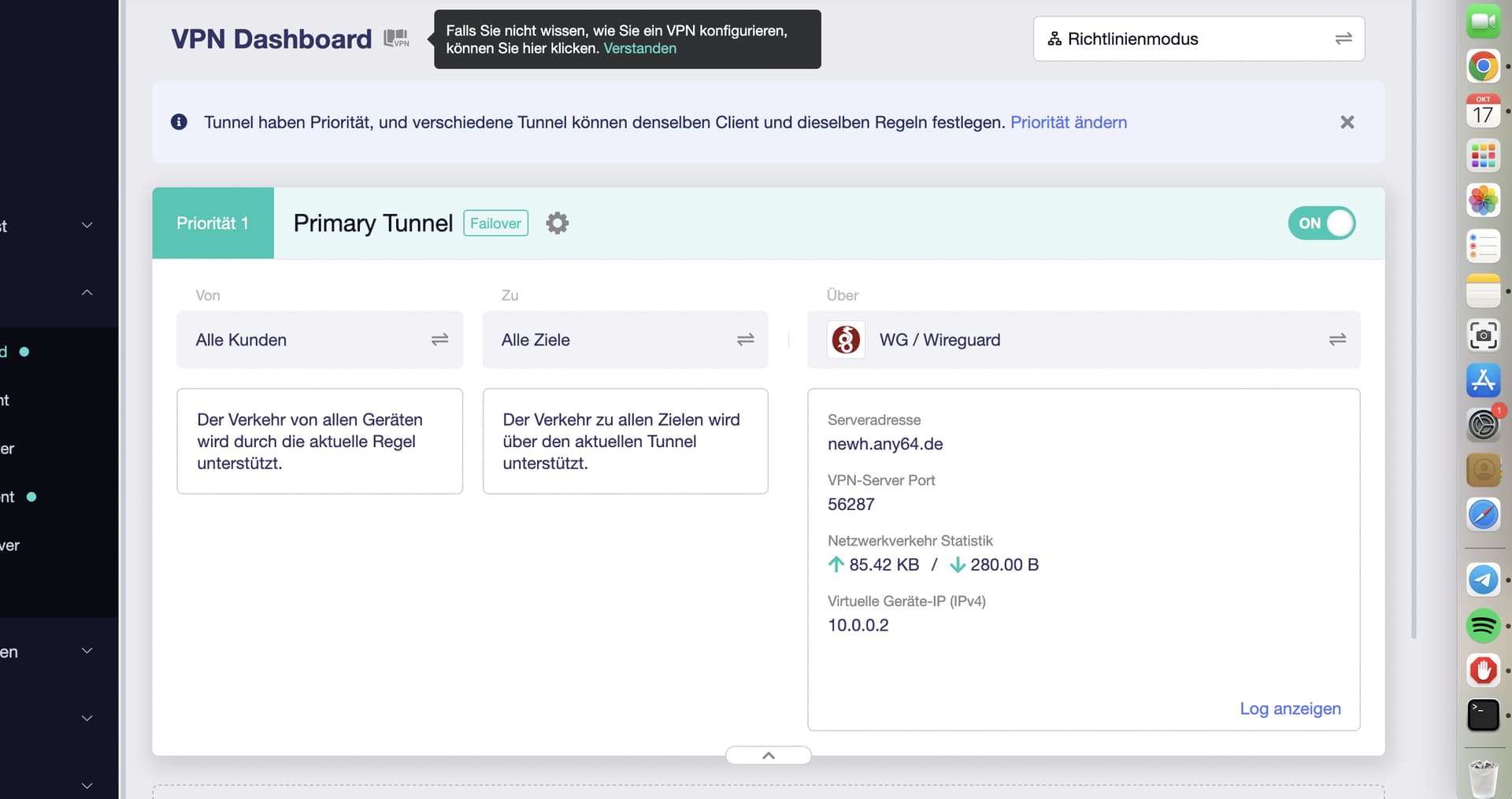Open Log anzeigen link
The image size is (1512, 799).
pos(1289,708)
